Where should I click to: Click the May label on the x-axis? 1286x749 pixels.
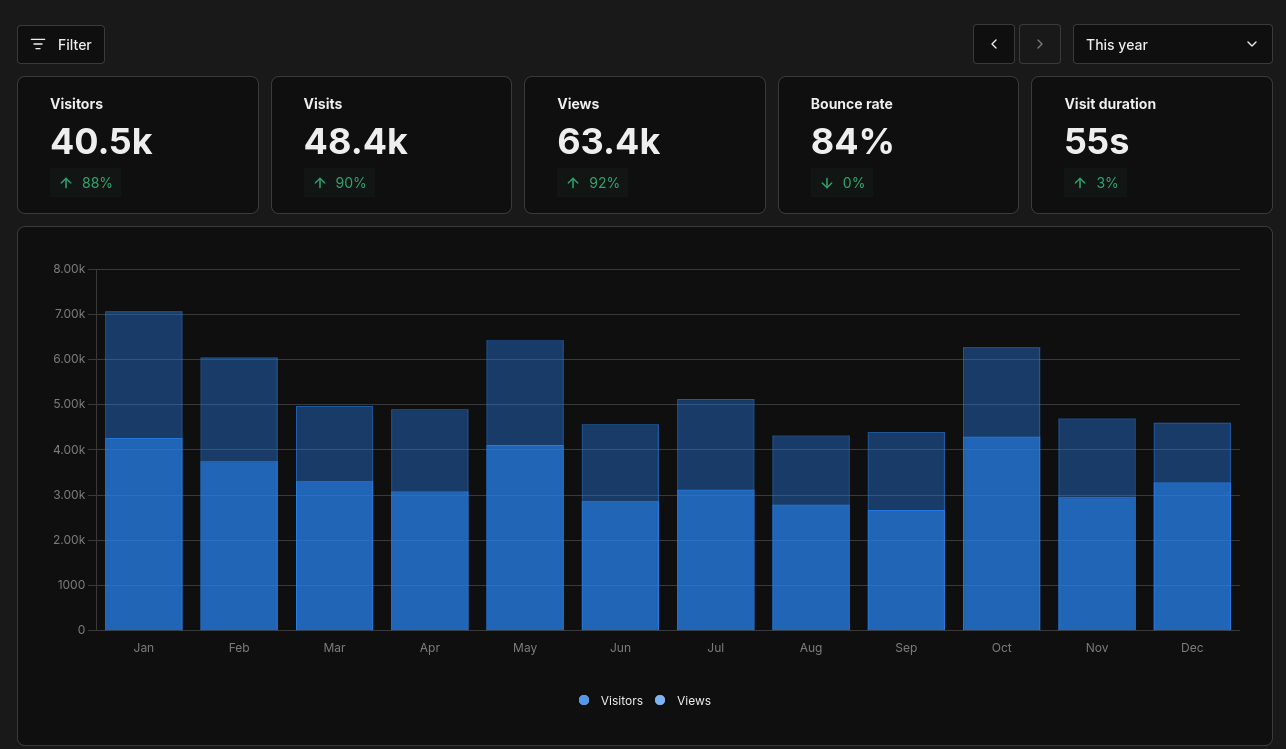coord(525,648)
